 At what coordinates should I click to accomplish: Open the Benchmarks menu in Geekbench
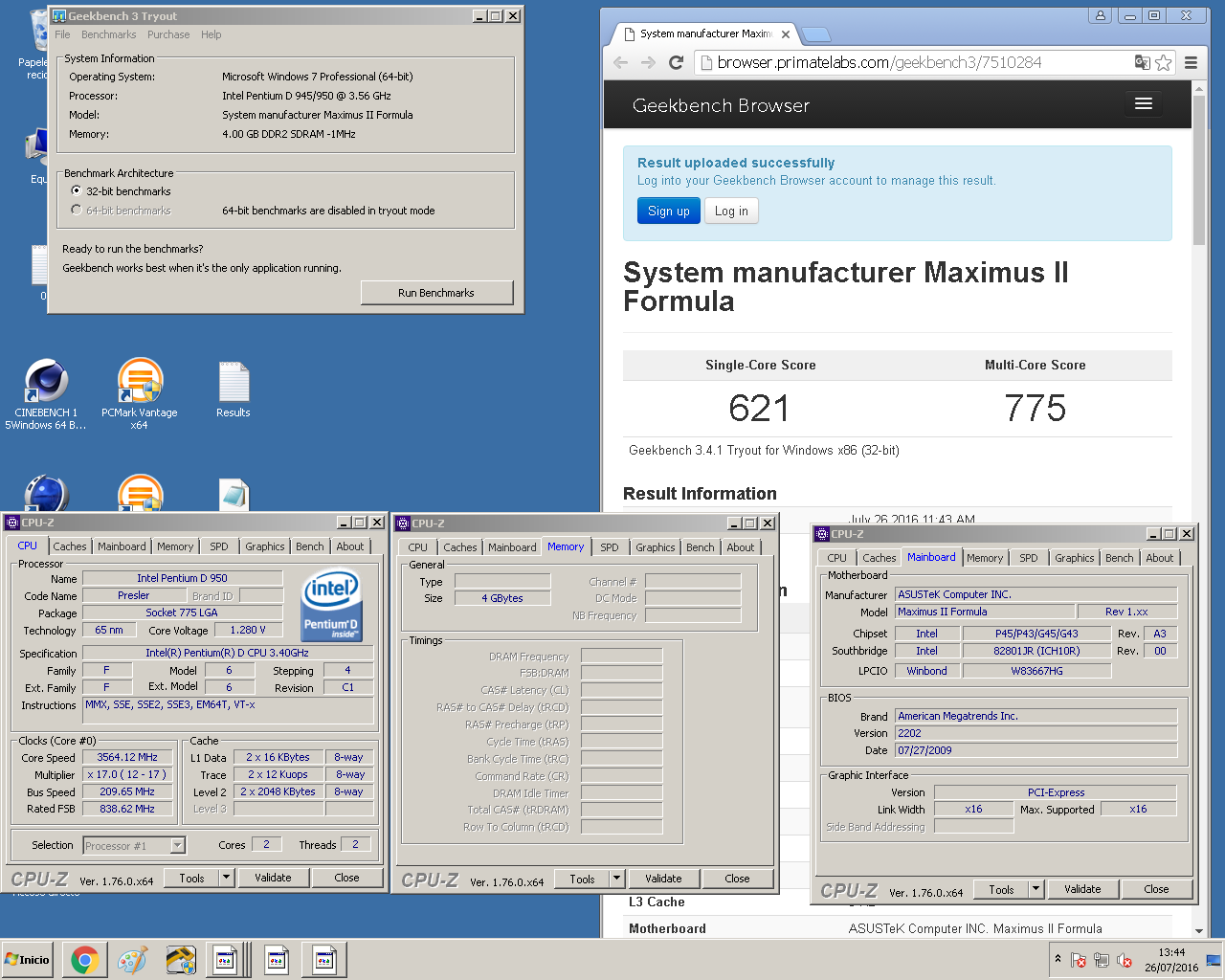point(108,34)
